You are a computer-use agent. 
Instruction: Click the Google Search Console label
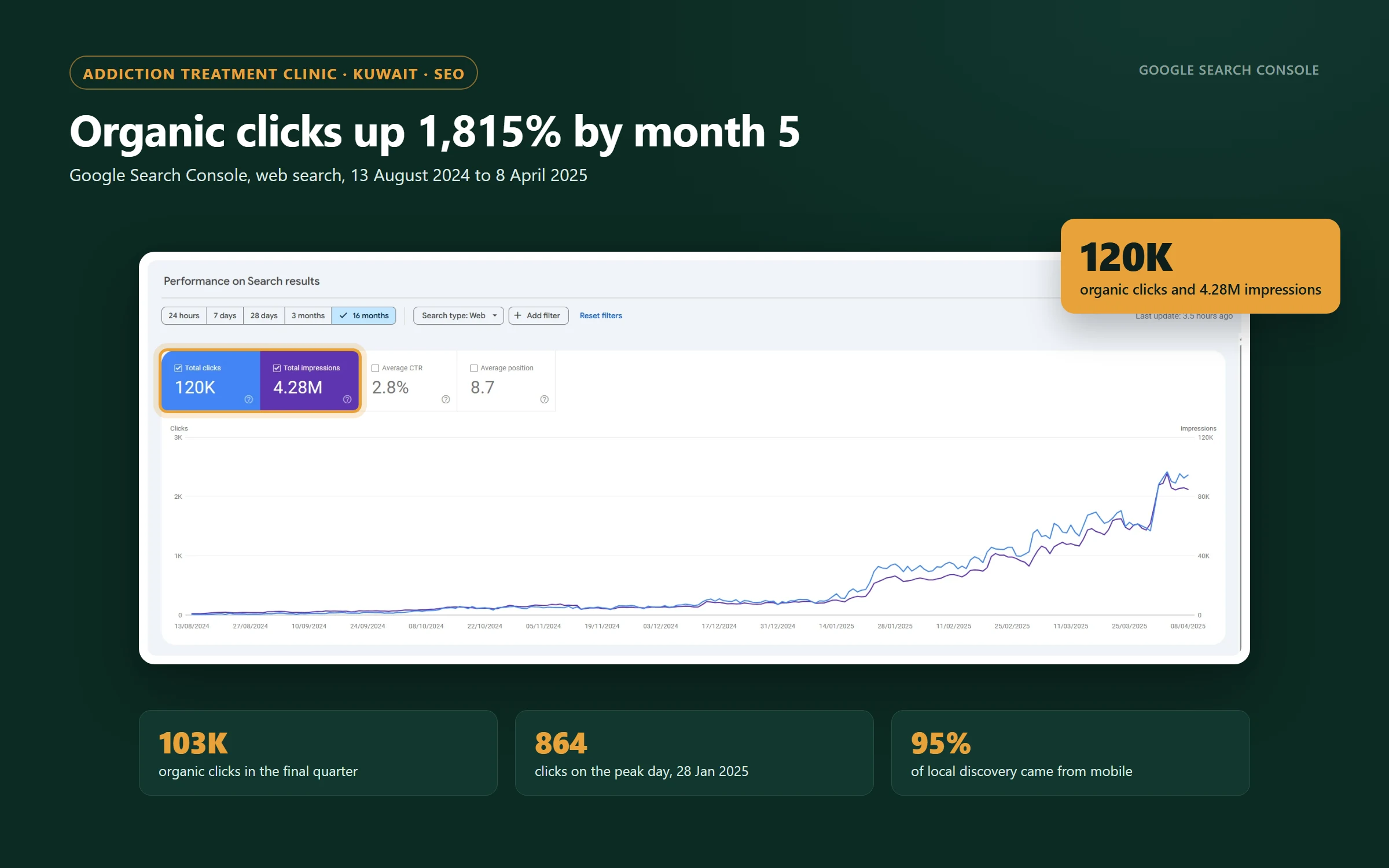tap(1229, 70)
